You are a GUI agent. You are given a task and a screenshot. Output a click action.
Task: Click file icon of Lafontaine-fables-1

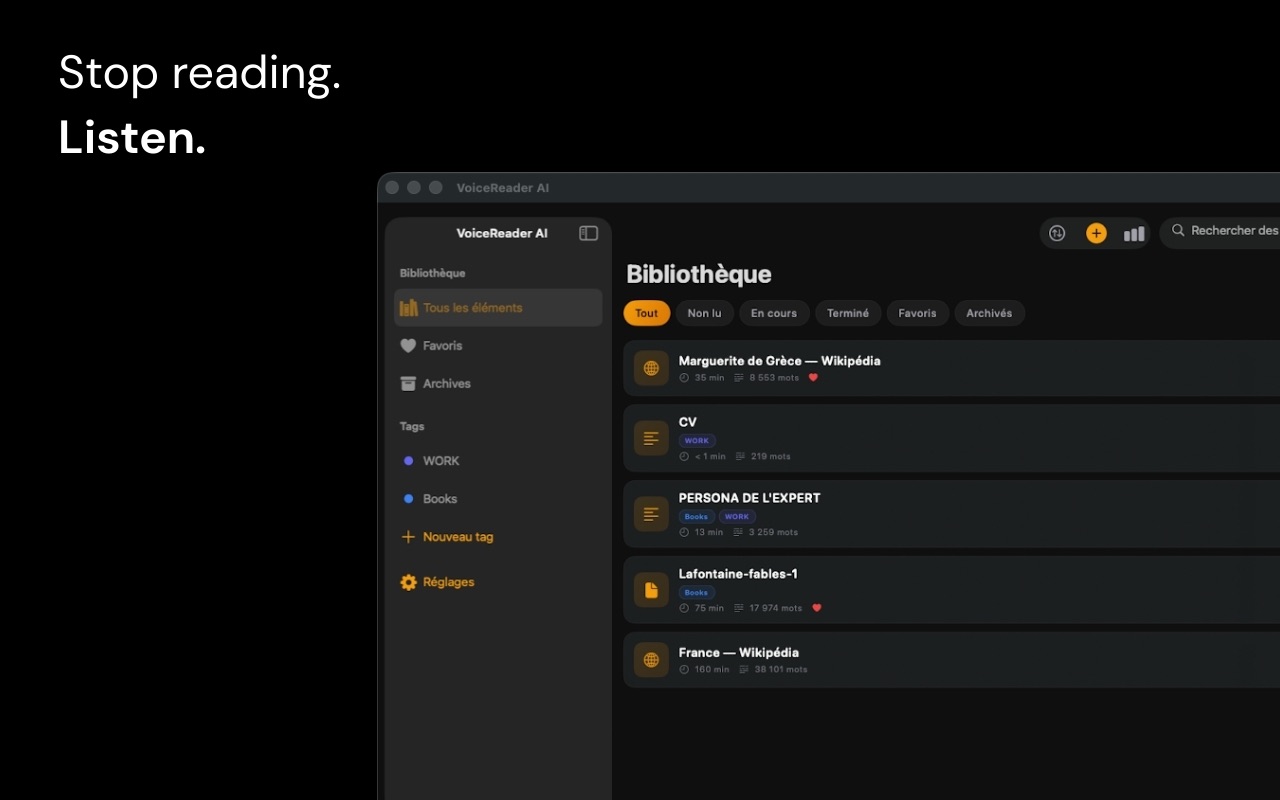(x=651, y=590)
